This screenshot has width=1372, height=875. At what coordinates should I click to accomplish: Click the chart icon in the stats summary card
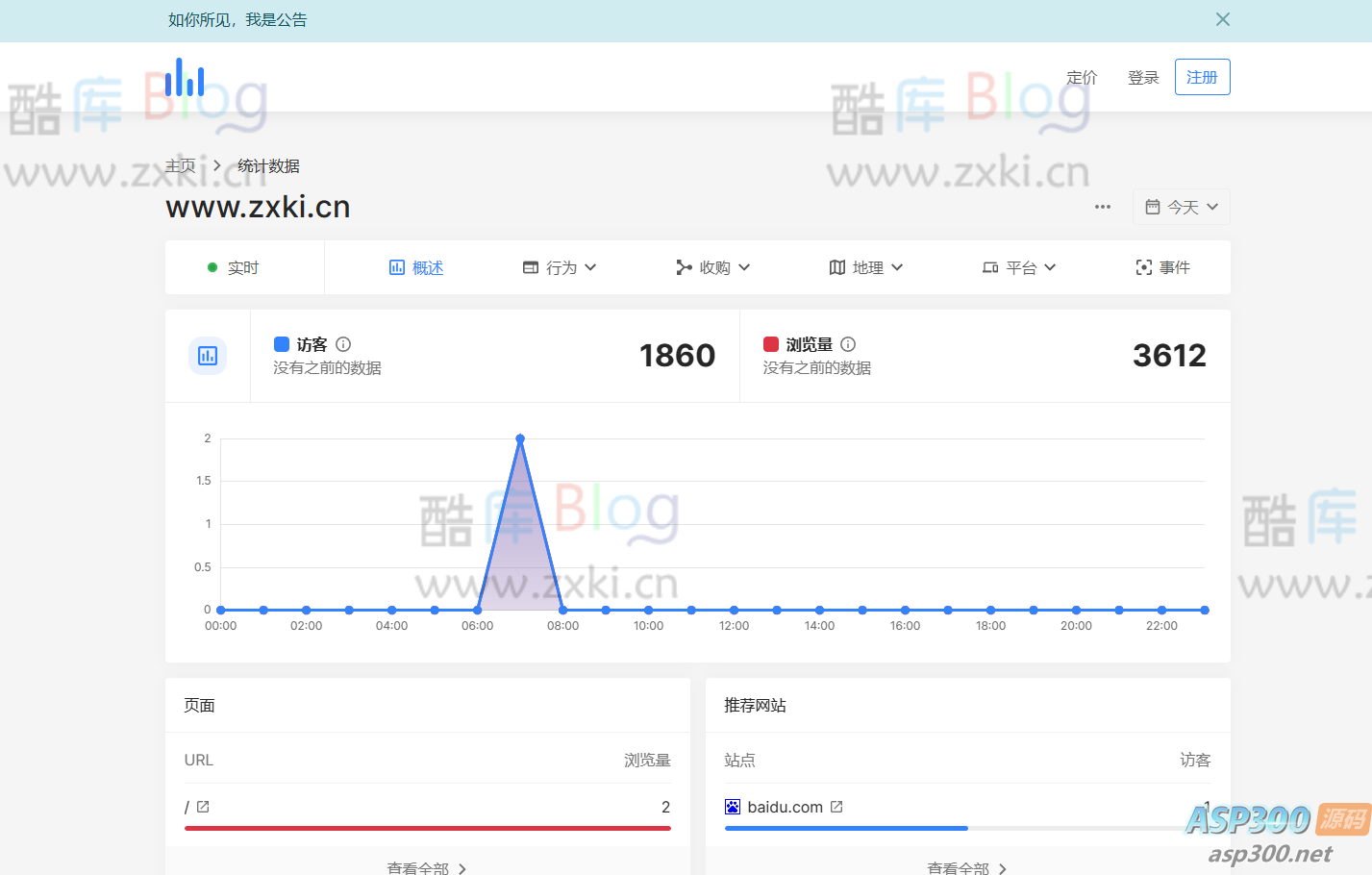[208, 355]
